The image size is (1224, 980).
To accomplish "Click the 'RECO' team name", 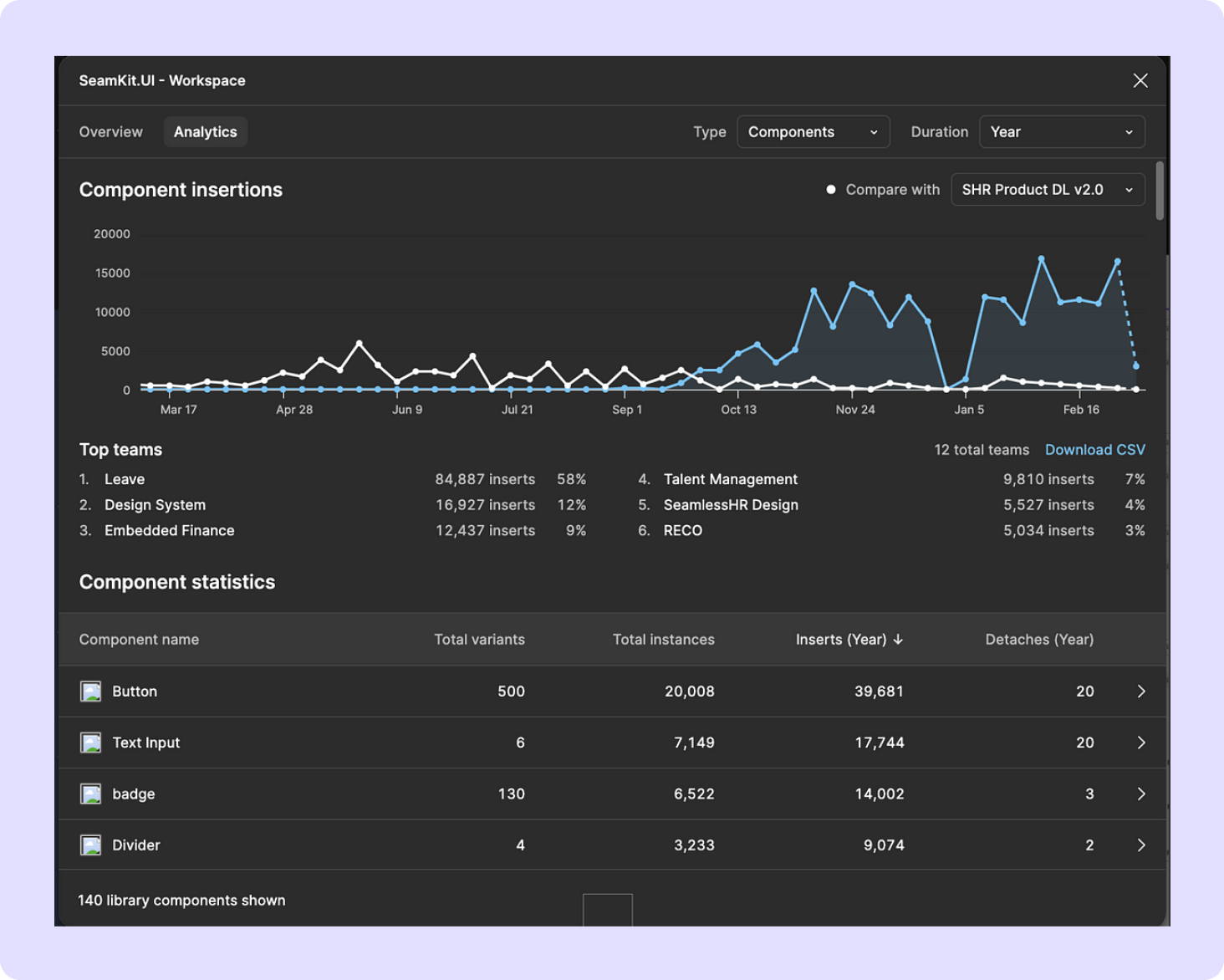I will click(683, 531).
